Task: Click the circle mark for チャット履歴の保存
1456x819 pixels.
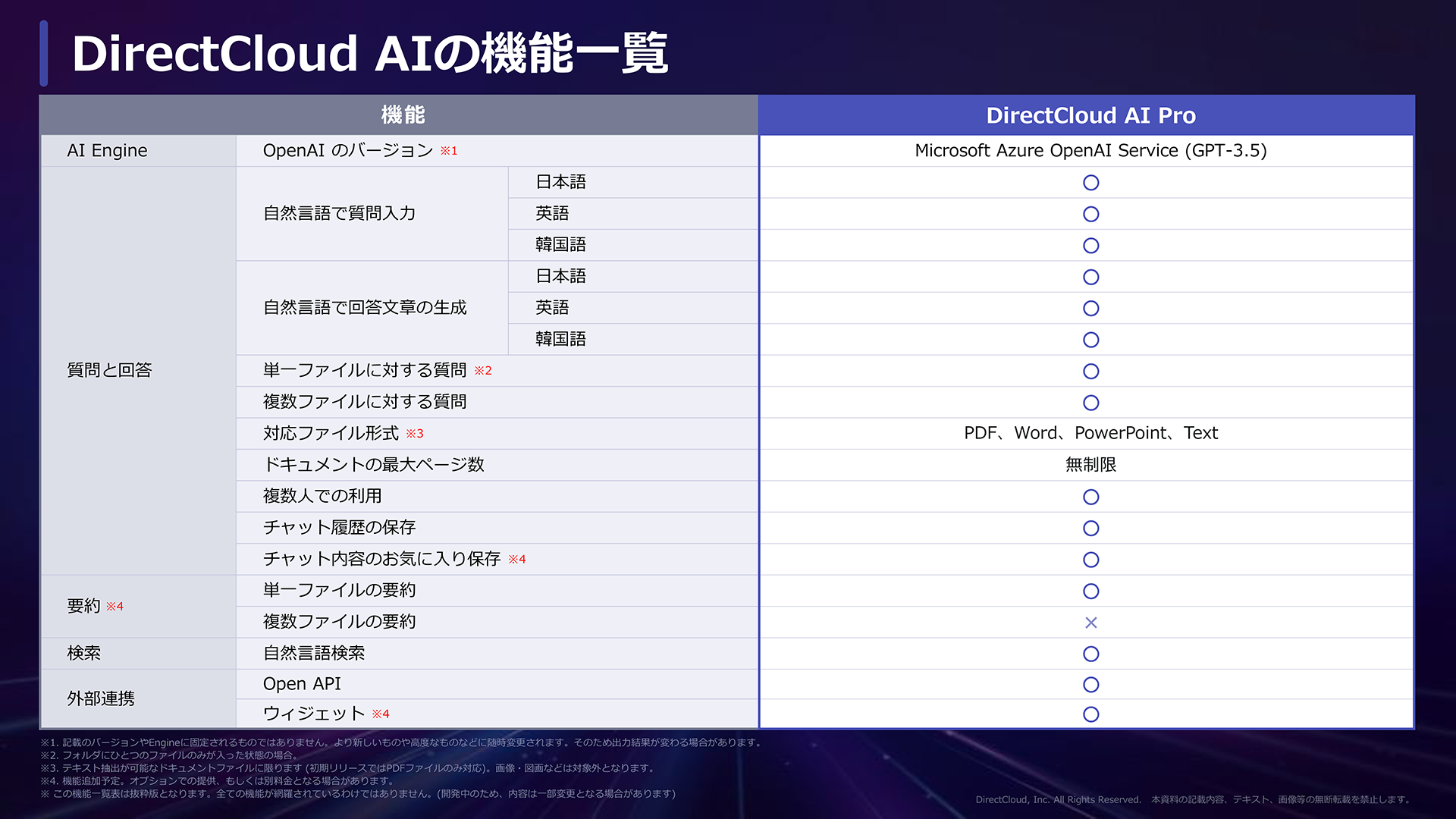Action: click(x=1090, y=528)
